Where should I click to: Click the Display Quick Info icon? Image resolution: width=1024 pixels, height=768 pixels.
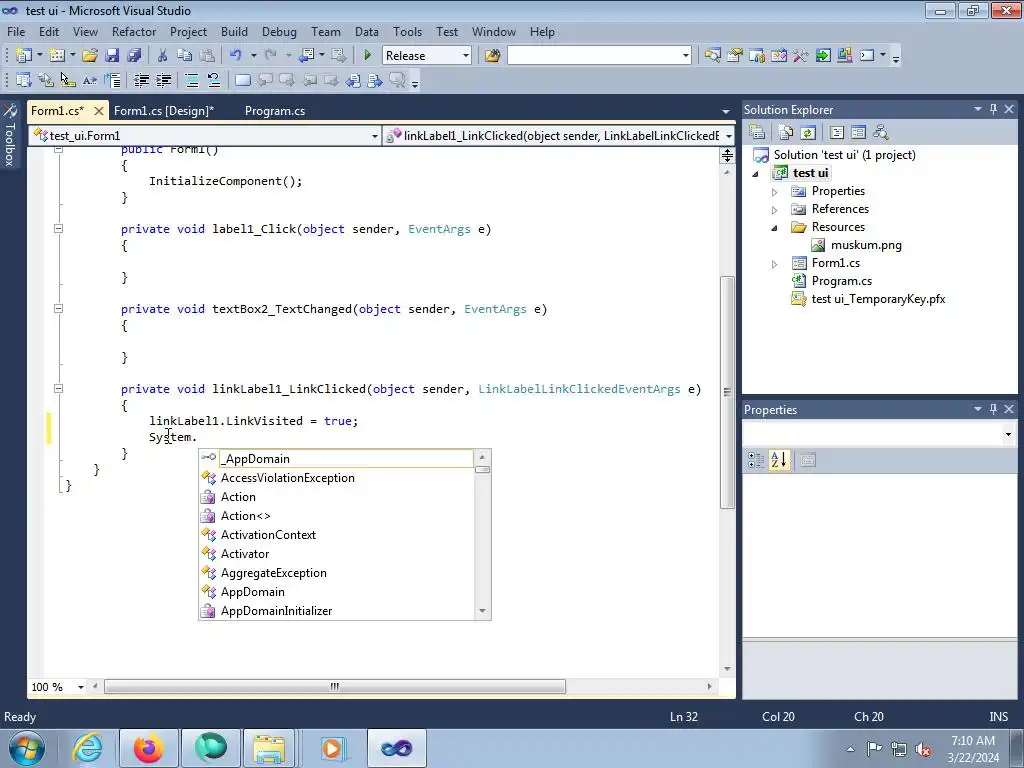[68, 80]
